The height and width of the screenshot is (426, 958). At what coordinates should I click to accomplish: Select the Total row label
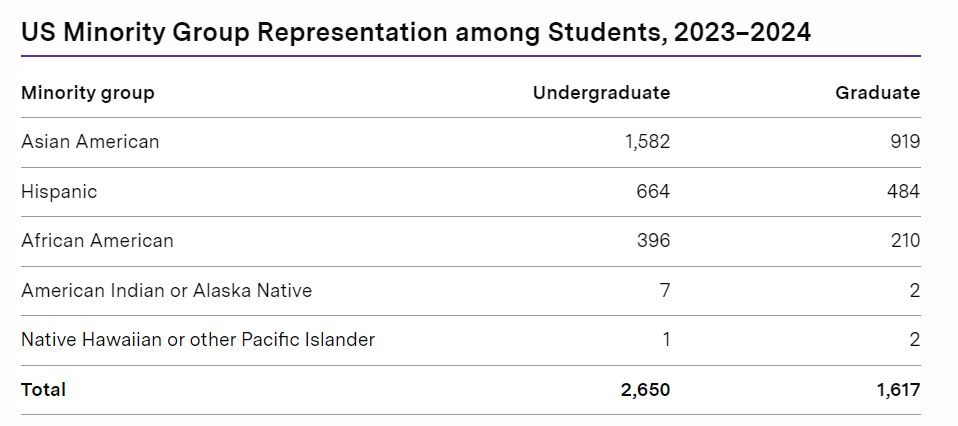(43, 390)
